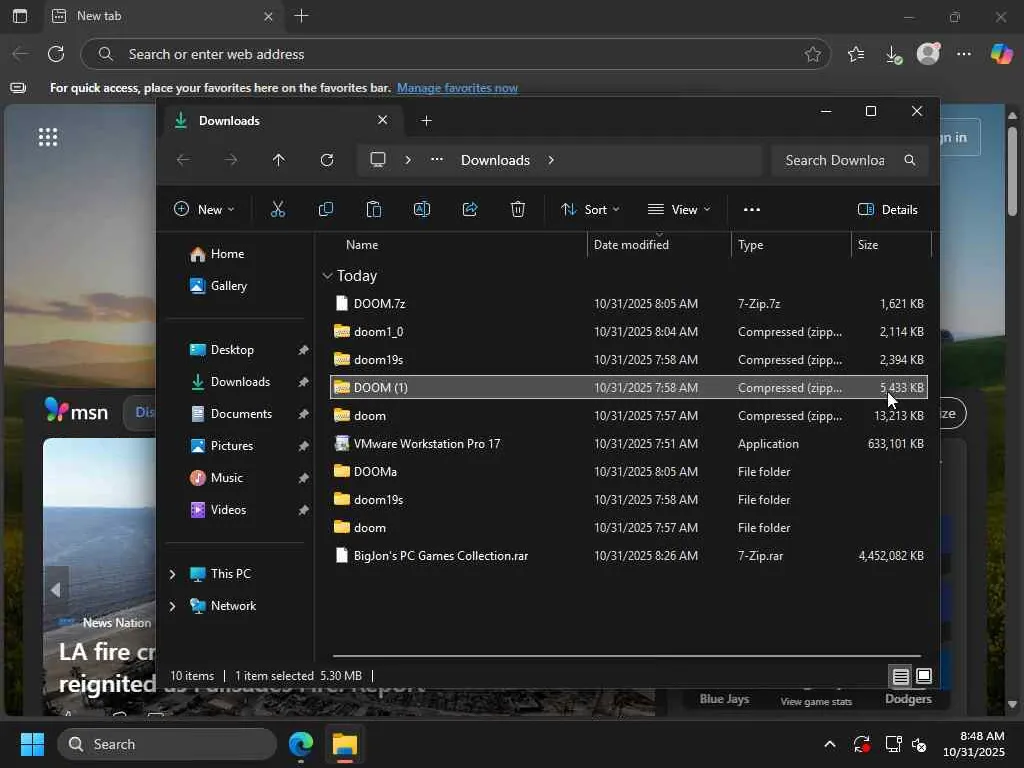Switch to details list view in status bar
Image resolution: width=1024 pixels, height=768 pixels.
[900, 677]
